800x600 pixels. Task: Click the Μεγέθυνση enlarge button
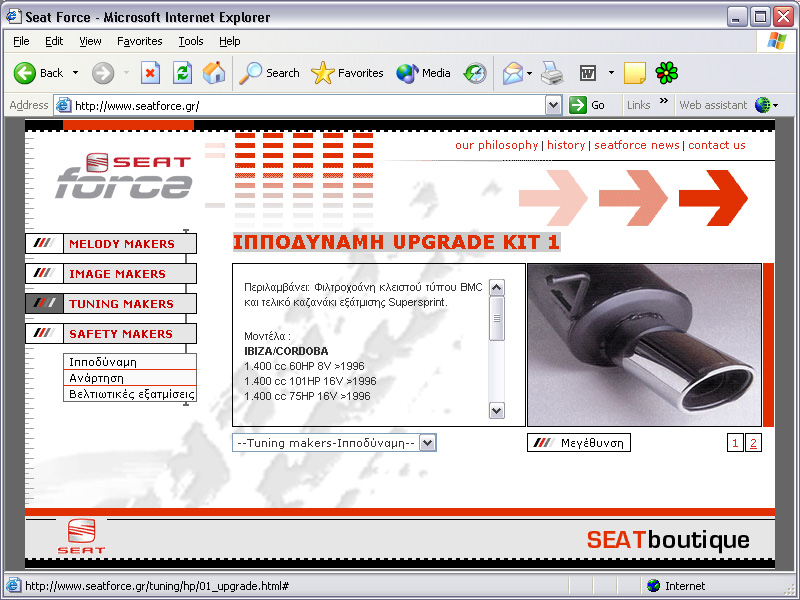coord(579,443)
